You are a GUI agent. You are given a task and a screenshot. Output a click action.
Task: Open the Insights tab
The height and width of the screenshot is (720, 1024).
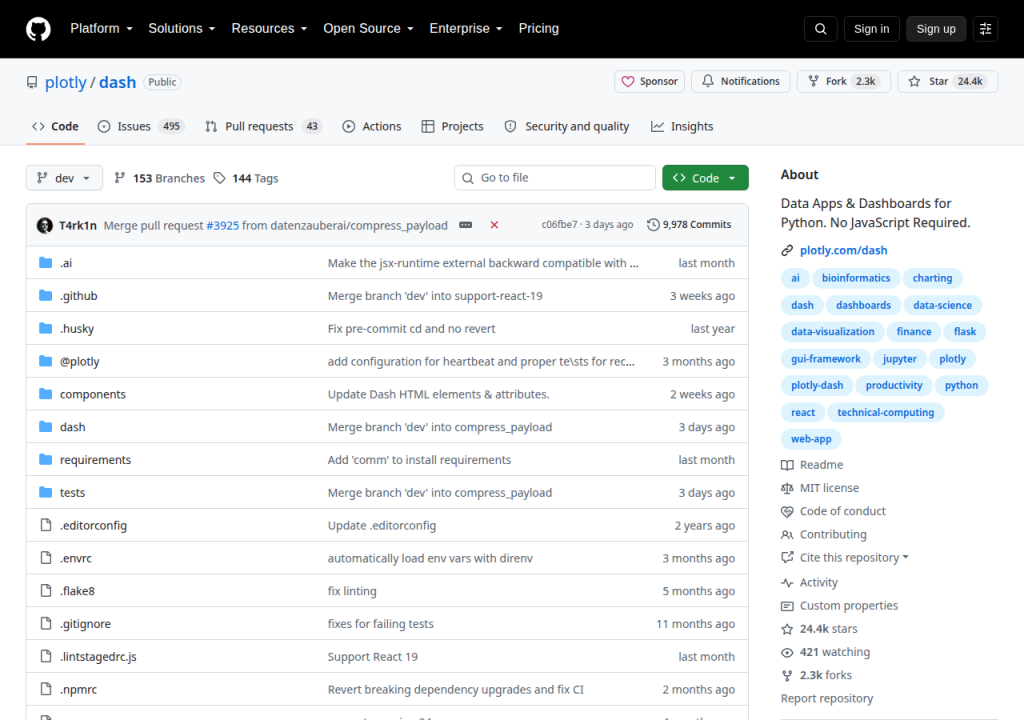click(682, 126)
